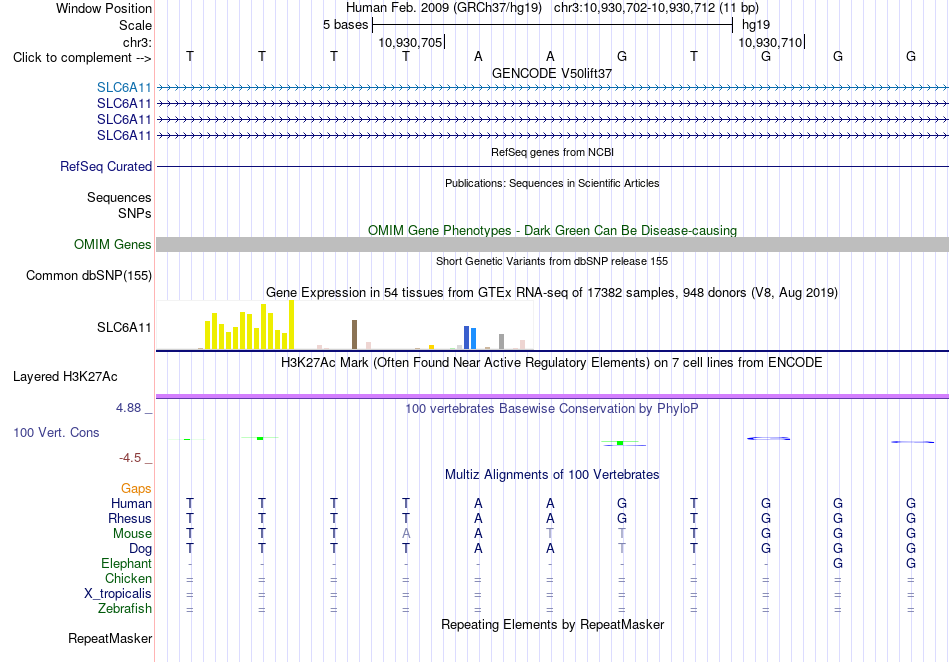Click the faded T base in Dog row
The height and width of the screenshot is (662, 950).
pos(622,549)
